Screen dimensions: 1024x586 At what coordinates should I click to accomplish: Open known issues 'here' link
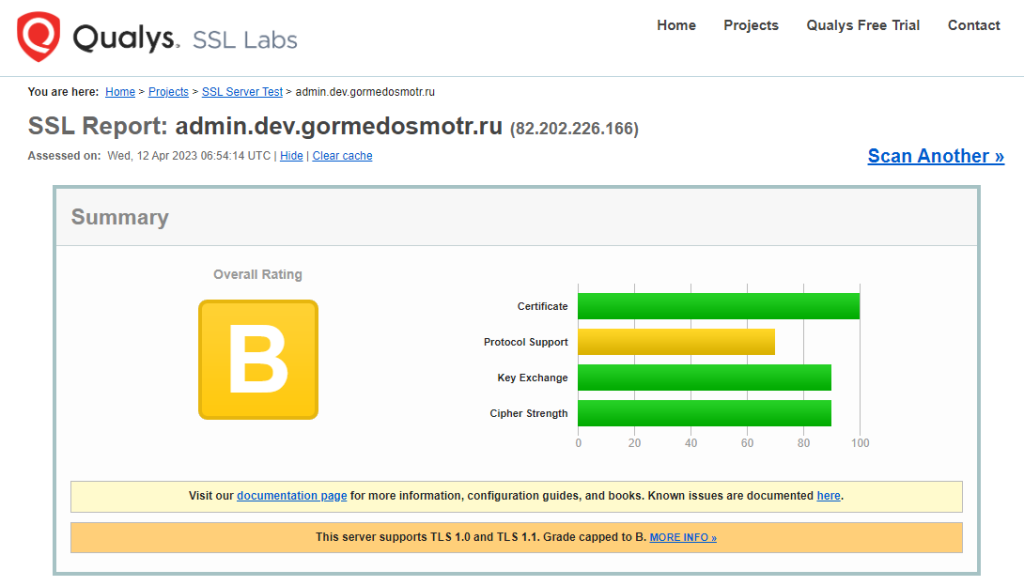829,496
